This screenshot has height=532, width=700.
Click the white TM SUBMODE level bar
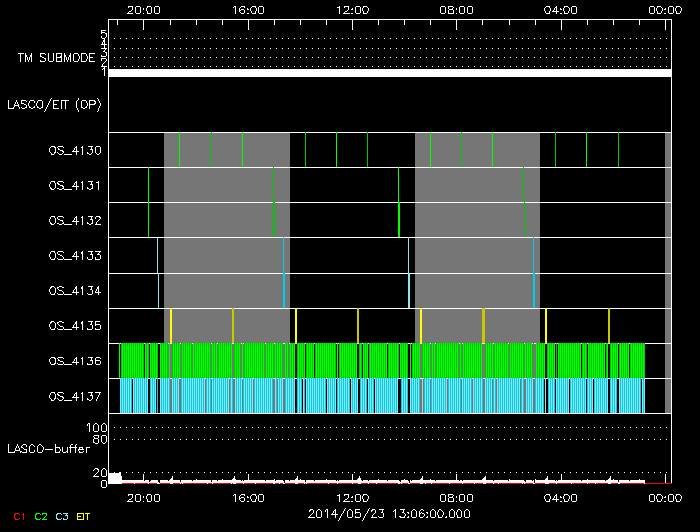[388, 73]
